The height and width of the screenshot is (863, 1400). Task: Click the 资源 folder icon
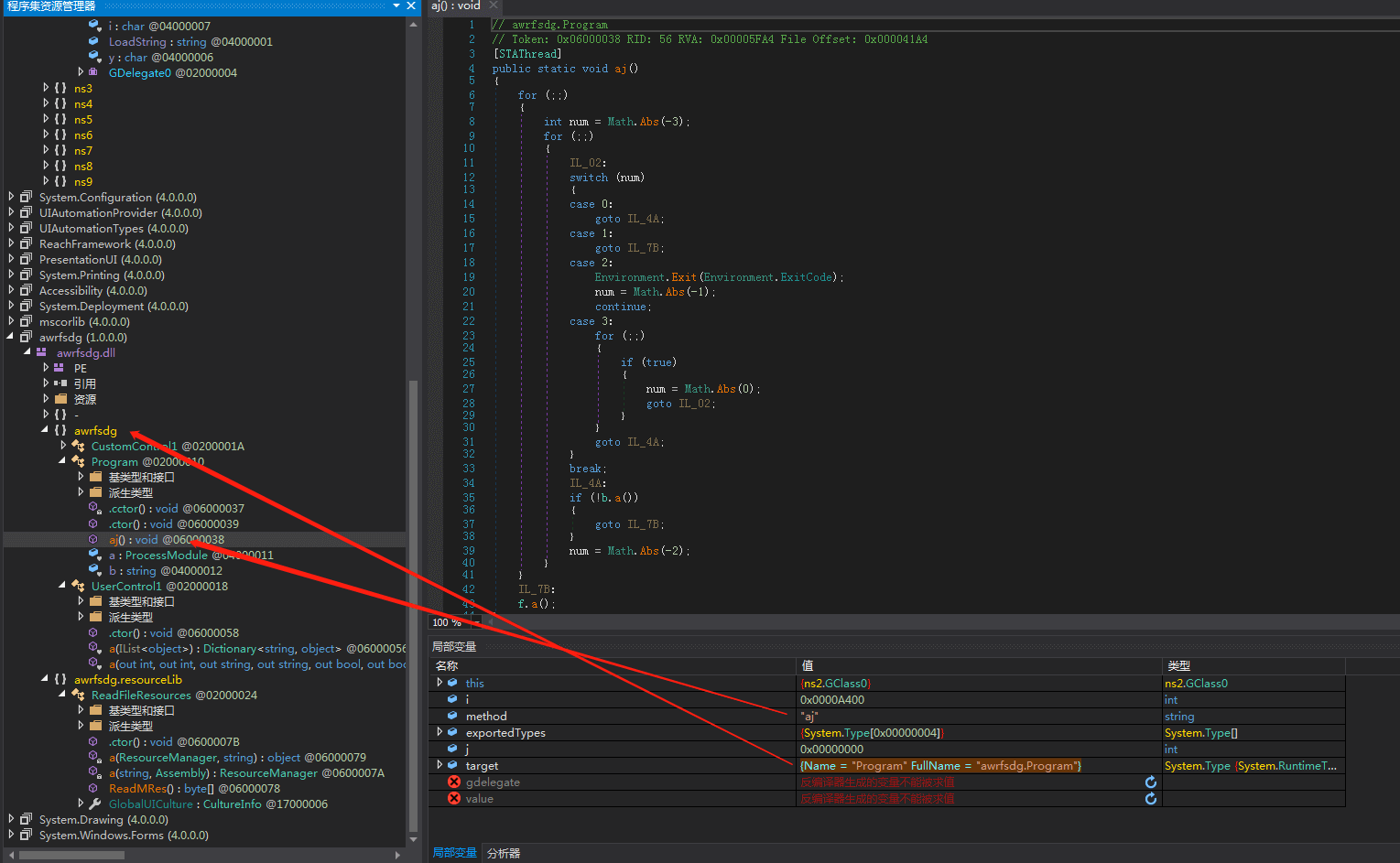[60, 399]
